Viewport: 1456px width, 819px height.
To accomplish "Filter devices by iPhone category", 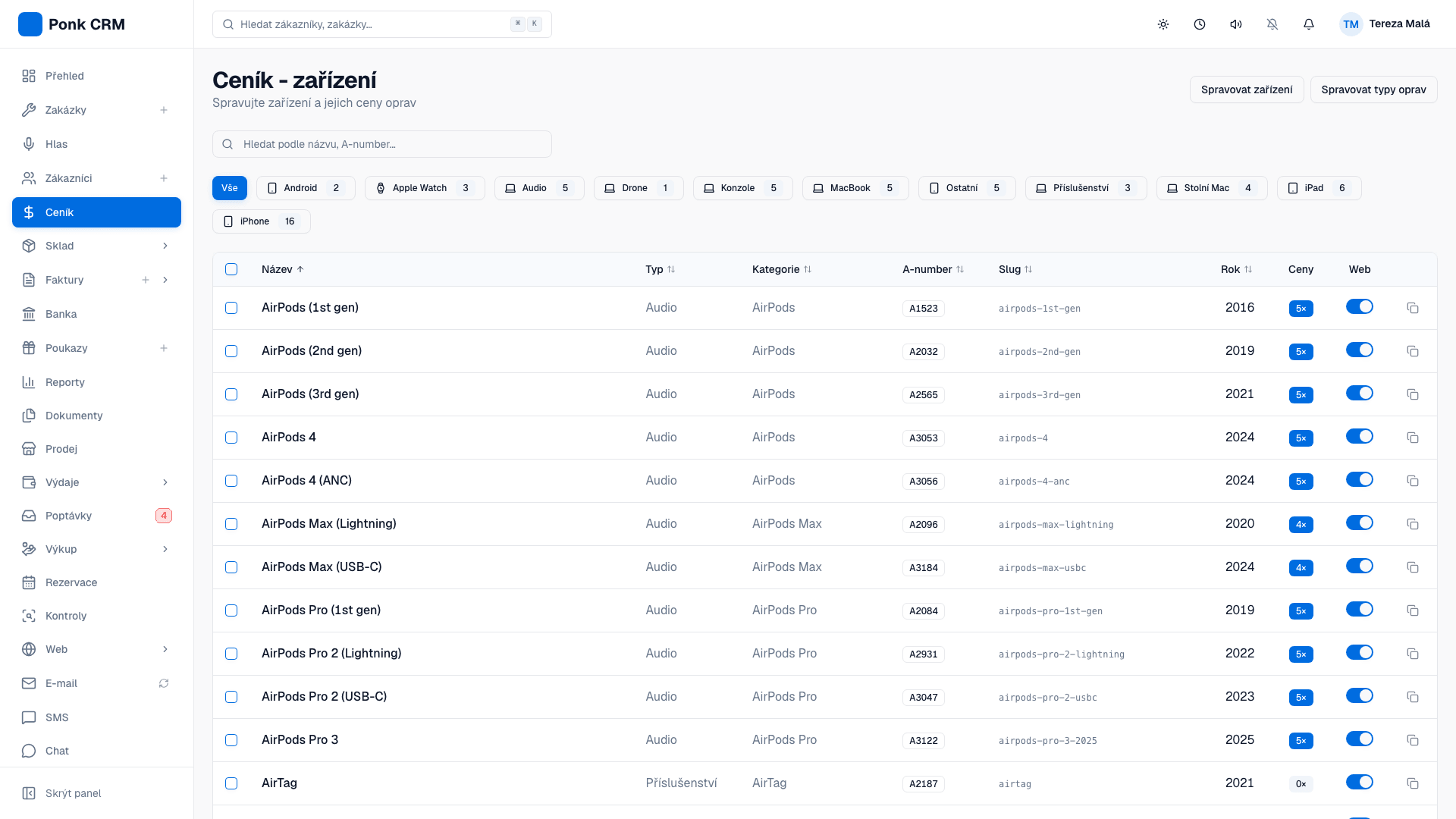I will click(x=262, y=221).
